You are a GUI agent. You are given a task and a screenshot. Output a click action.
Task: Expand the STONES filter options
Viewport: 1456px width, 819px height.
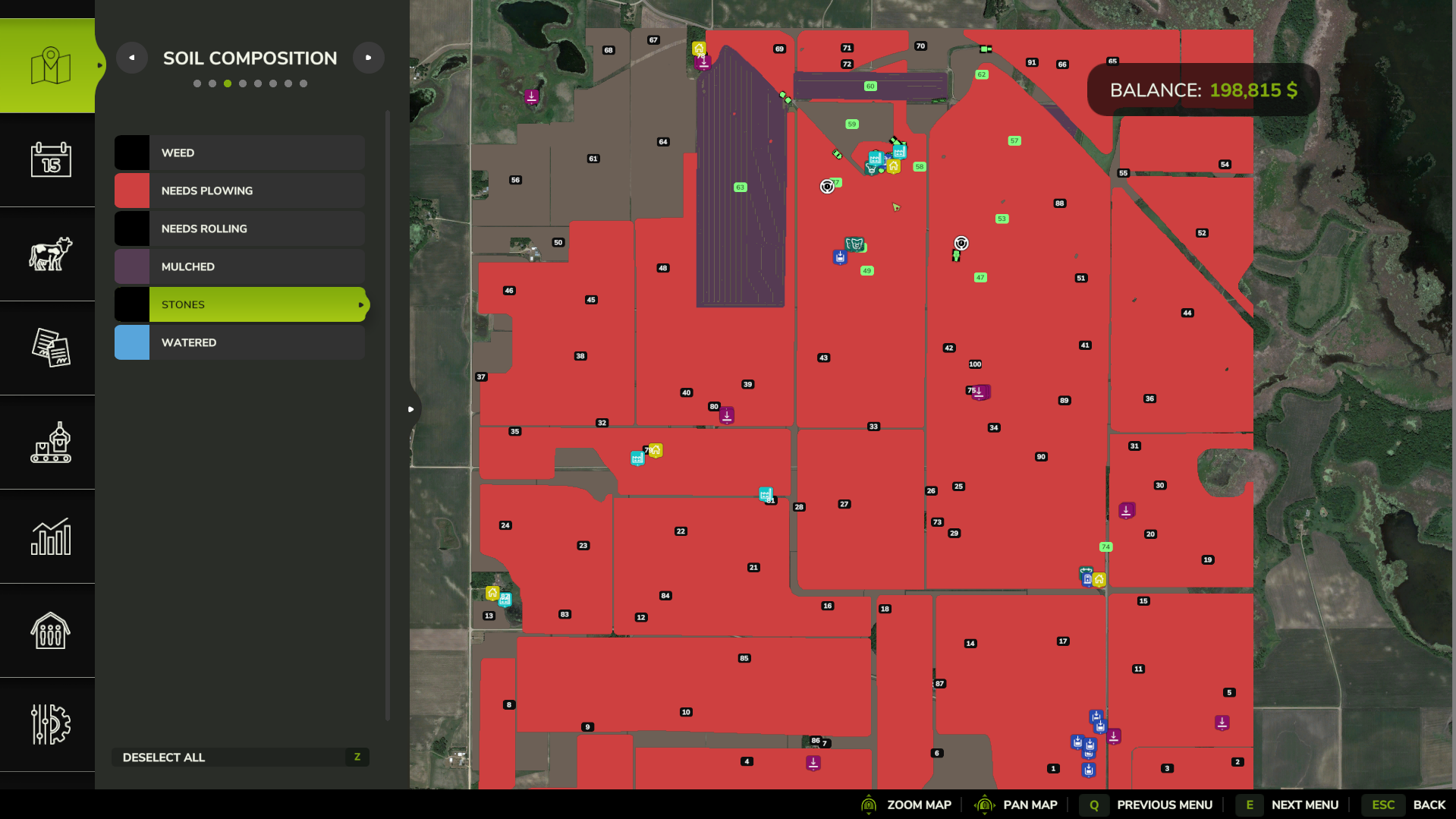(360, 304)
